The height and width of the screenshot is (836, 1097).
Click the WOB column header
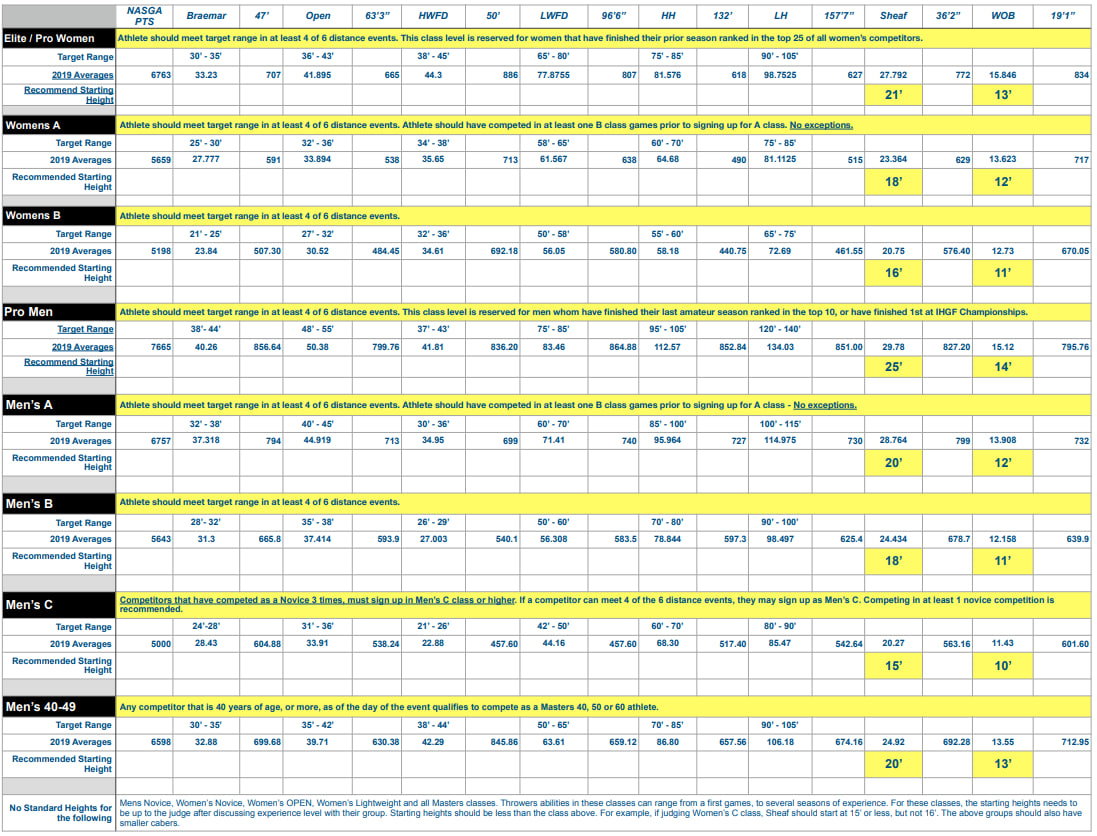click(x=1003, y=16)
